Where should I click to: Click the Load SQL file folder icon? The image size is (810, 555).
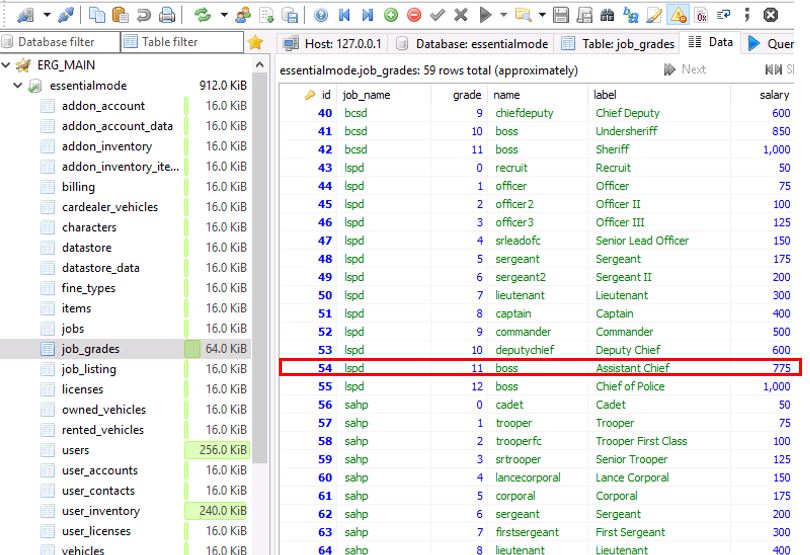523,15
